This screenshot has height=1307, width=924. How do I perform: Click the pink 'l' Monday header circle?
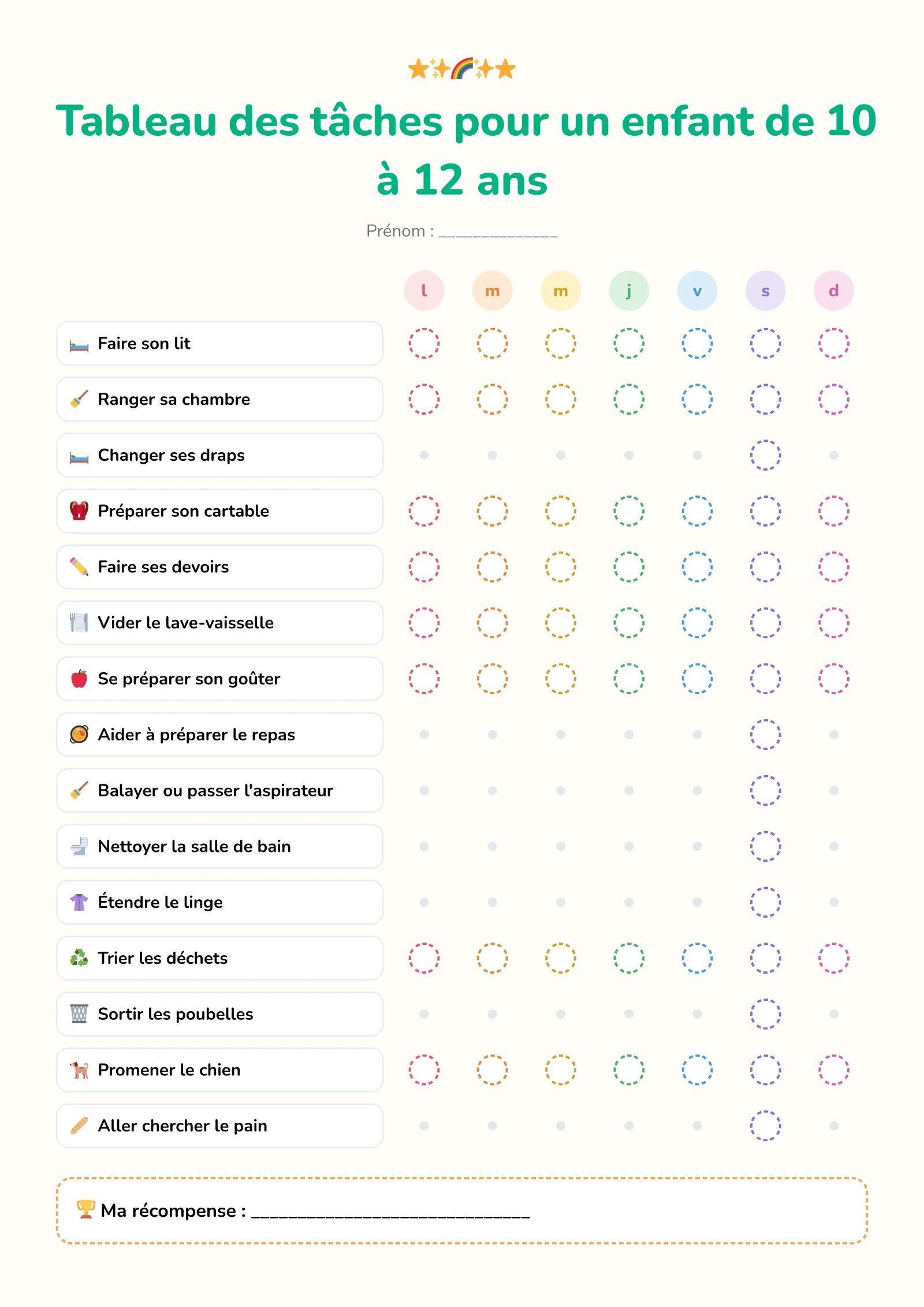click(x=424, y=291)
